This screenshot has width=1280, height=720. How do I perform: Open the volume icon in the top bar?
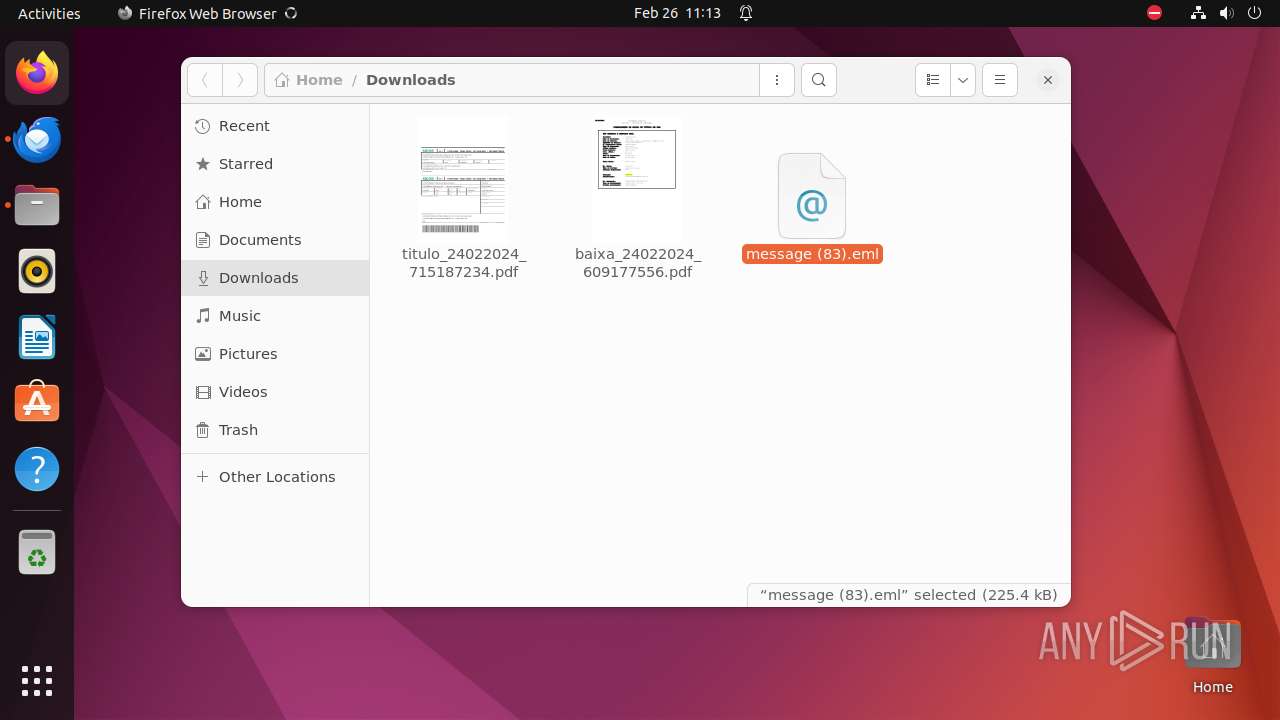click(1226, 13)
